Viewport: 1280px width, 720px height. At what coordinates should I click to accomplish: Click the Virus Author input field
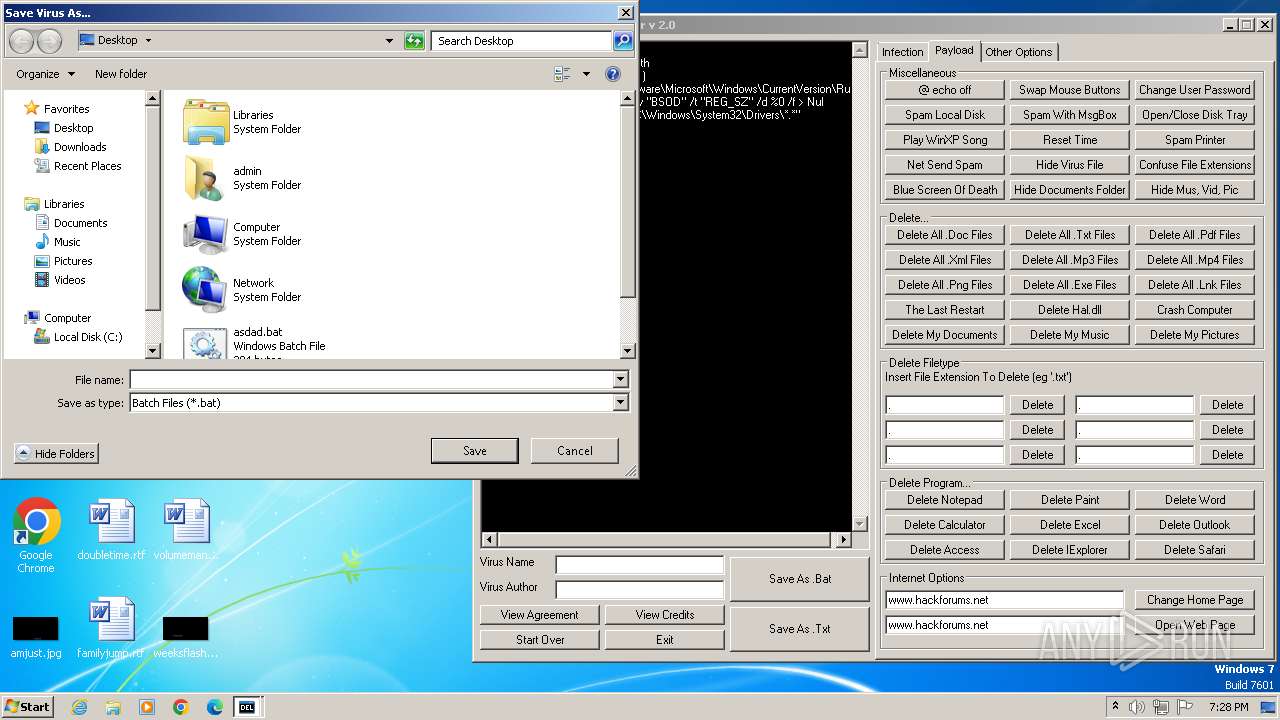(640, 590)
